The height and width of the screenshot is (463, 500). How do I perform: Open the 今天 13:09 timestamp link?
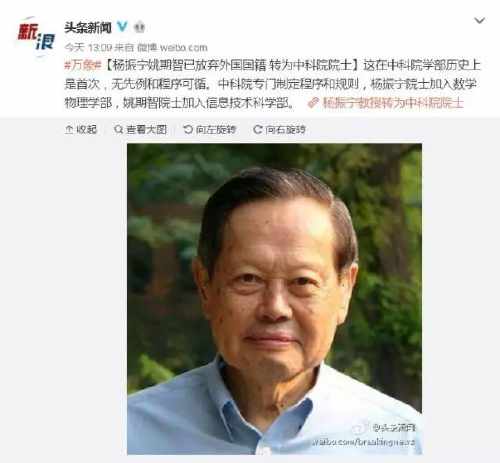pyautogui.click(x=88, y=47)
